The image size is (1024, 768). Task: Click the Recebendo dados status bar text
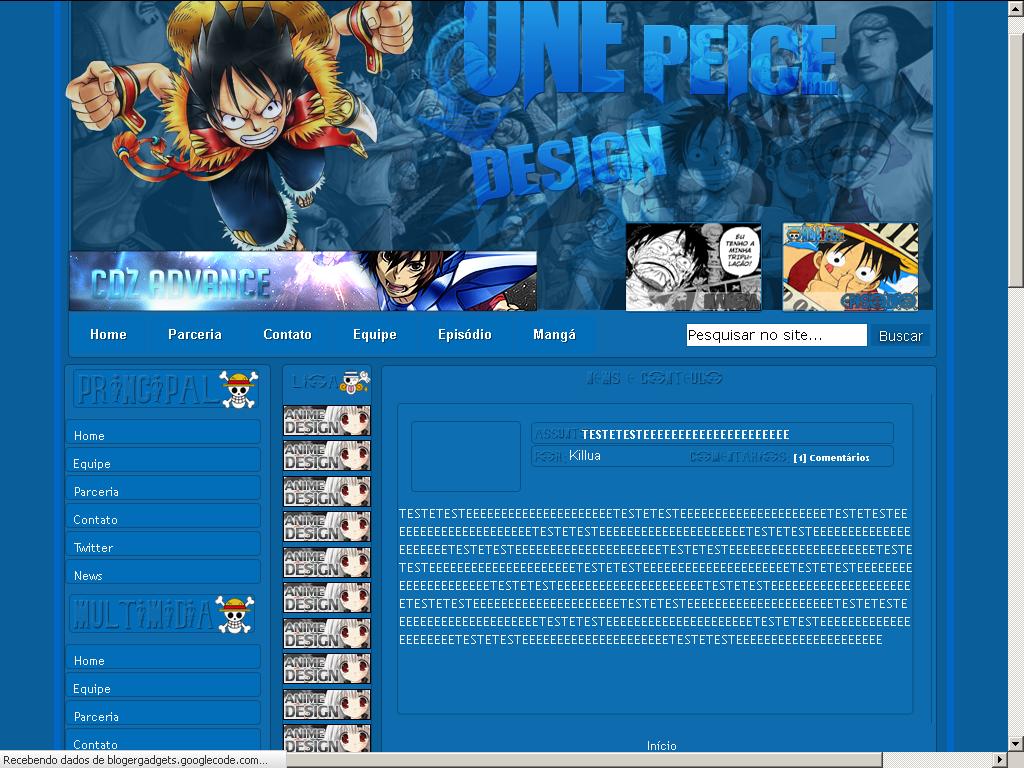[136, 760]
